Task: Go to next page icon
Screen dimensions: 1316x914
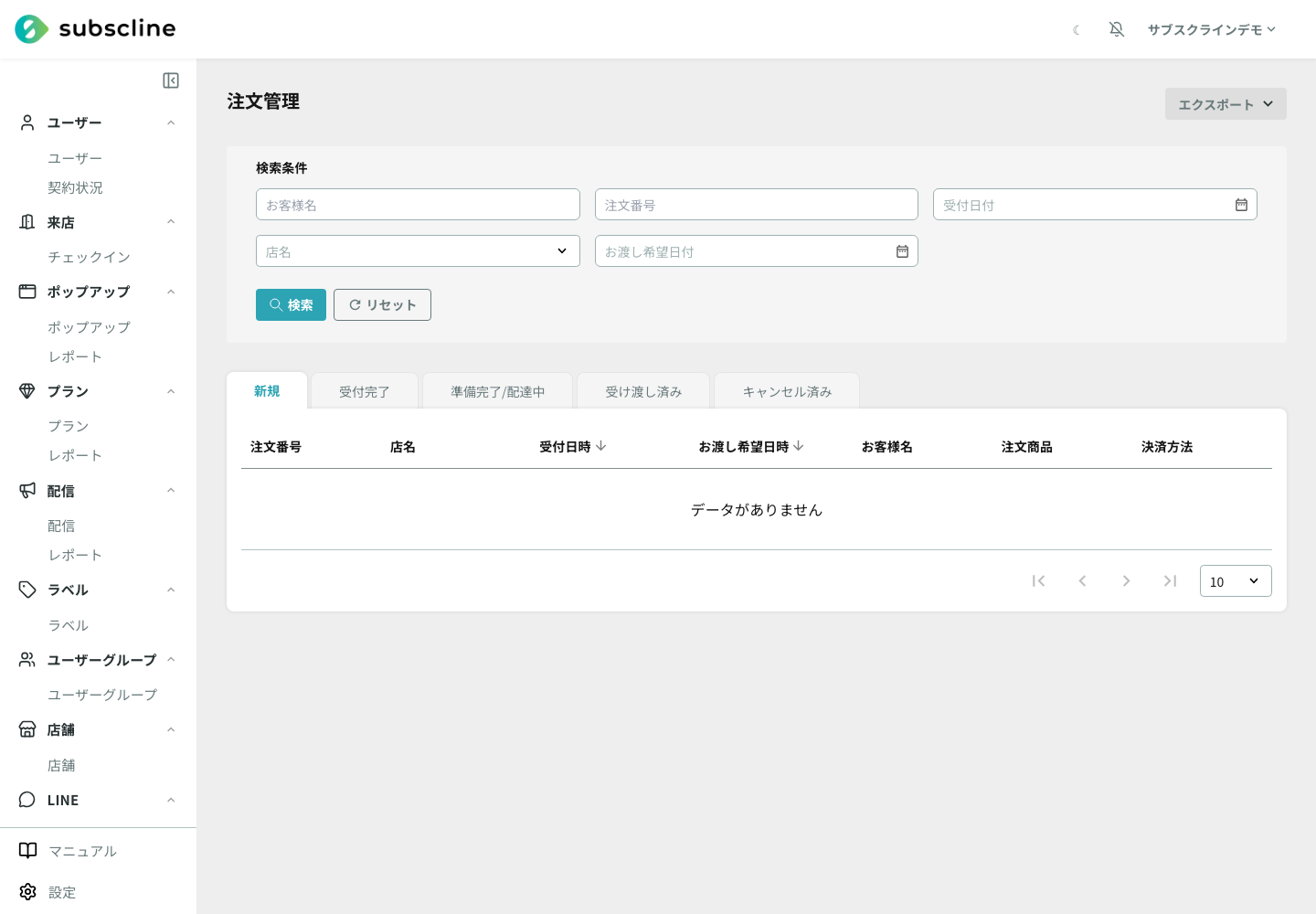Action: click(x=1126, y=581)
